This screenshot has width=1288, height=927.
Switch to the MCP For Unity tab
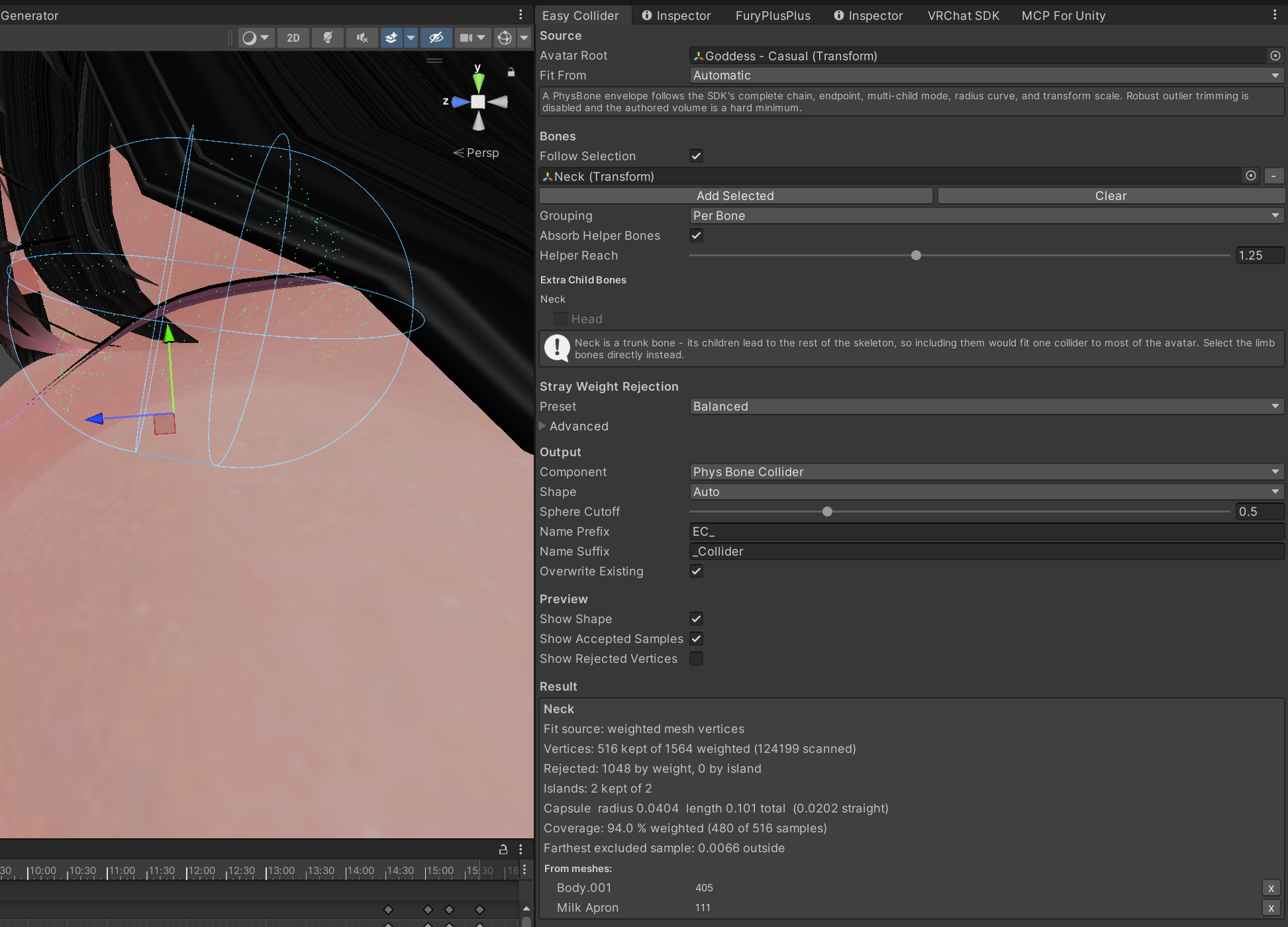(1064, 15)
